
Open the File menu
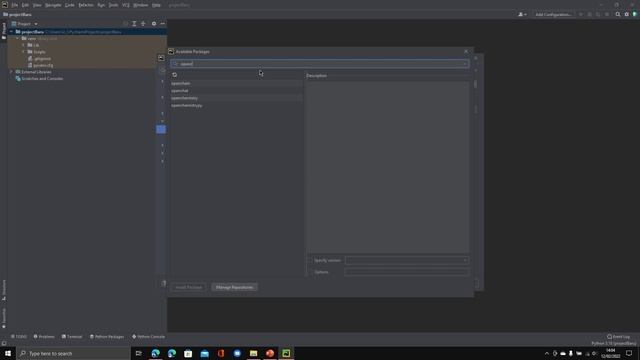[x=15, y=5]
